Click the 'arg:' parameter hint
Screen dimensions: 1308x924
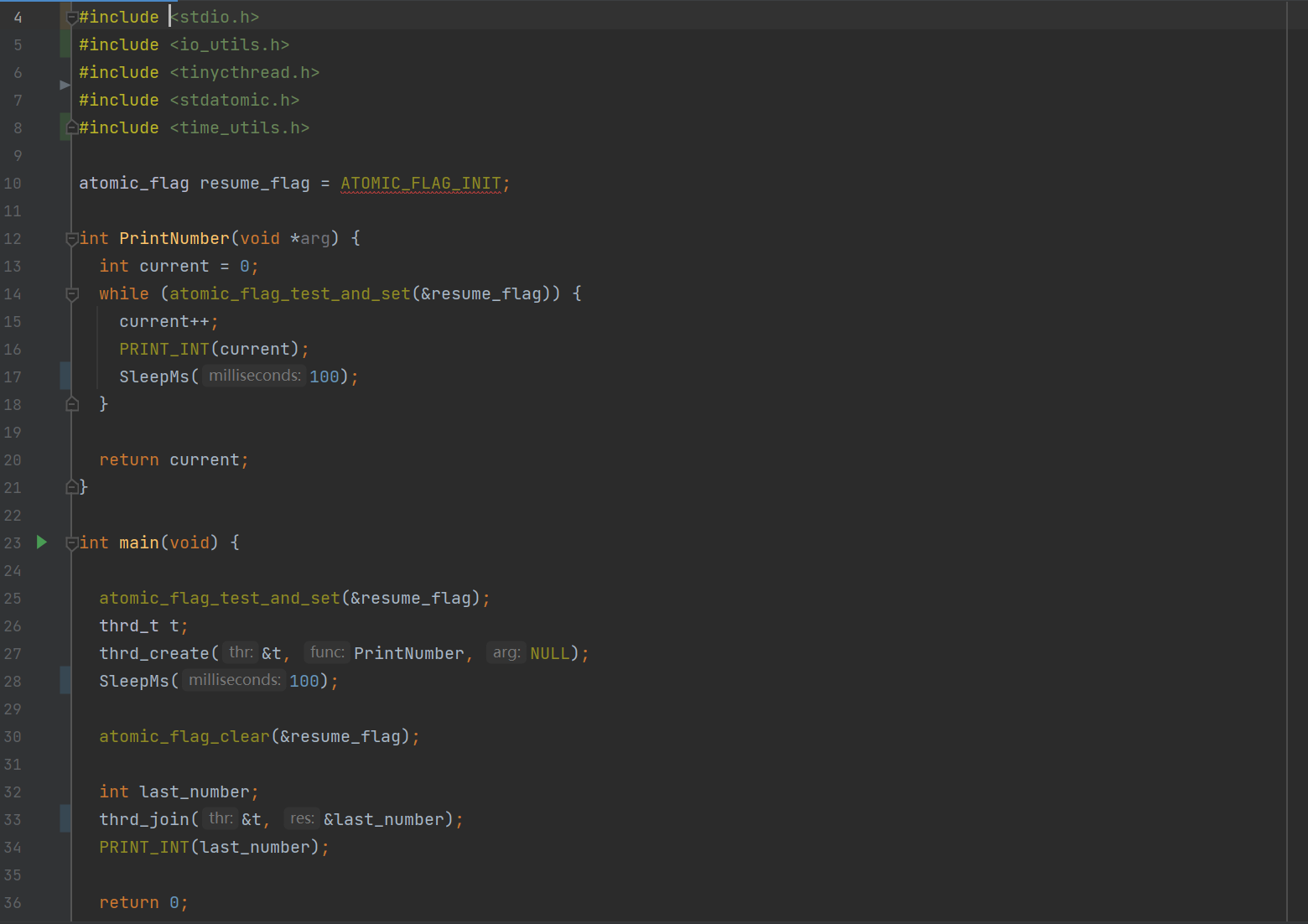[x=506, y=652]
